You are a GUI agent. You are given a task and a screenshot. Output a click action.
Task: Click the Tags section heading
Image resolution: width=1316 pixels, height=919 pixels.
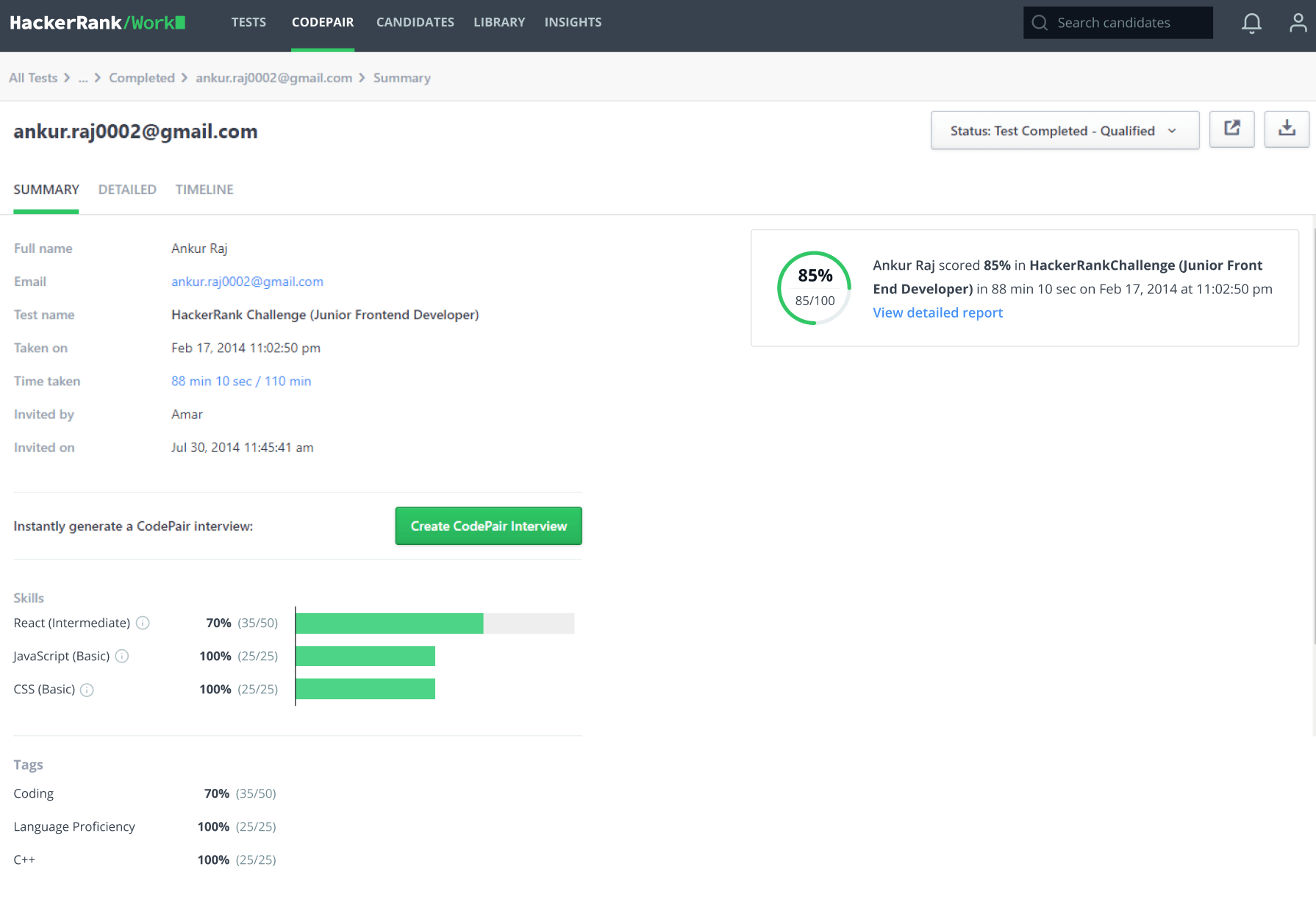[x=28, y=765]
